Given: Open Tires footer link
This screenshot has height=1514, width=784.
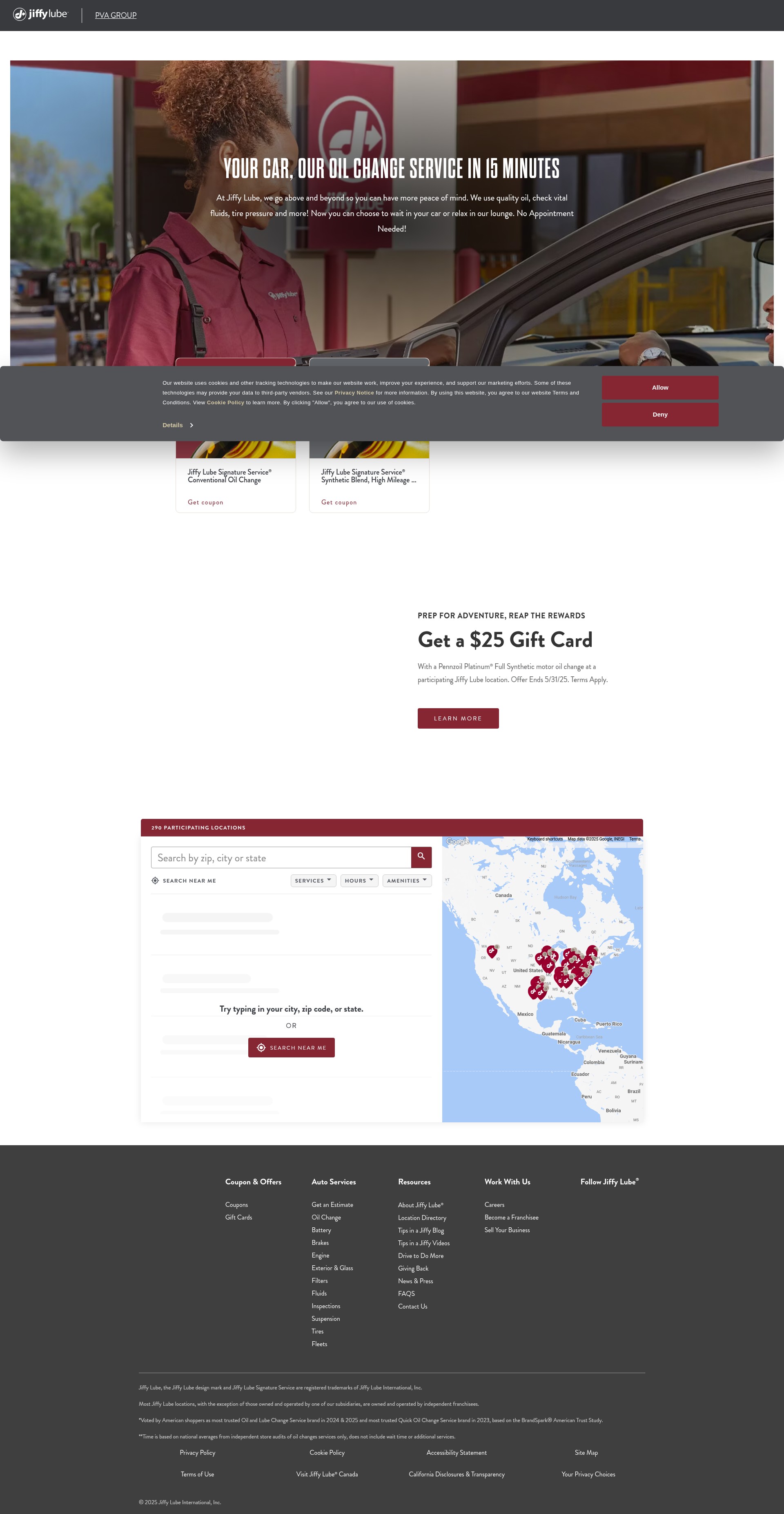Looking at the screenshot, I should tap(317, 1331).
